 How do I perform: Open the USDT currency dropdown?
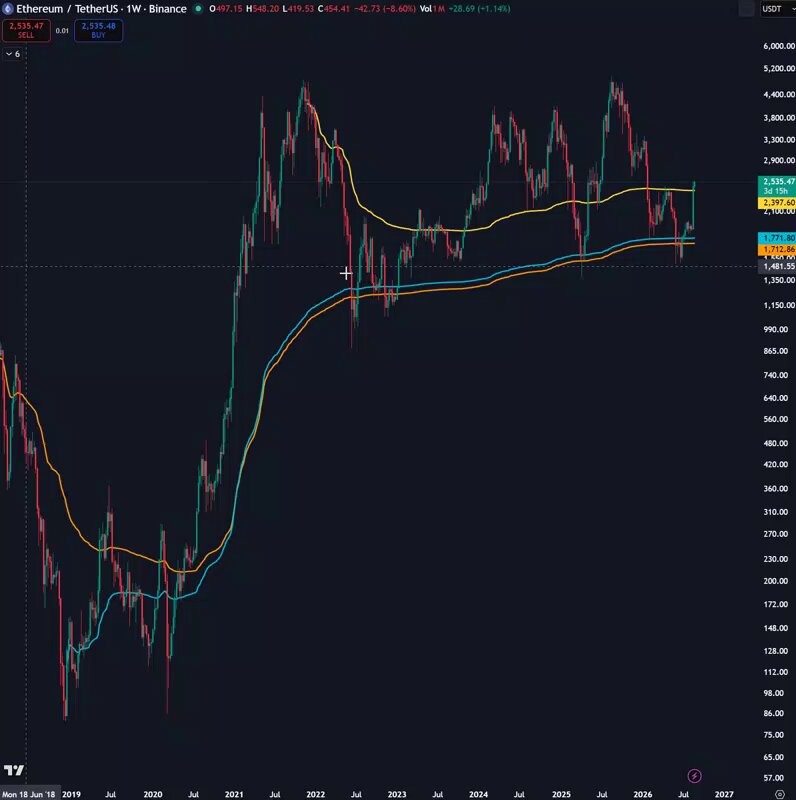point(779,9)
